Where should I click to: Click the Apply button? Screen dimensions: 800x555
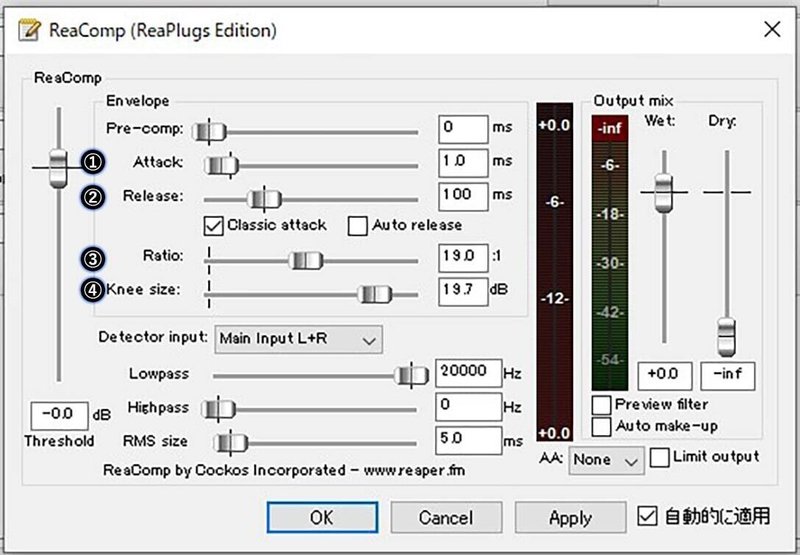[570, 517]
